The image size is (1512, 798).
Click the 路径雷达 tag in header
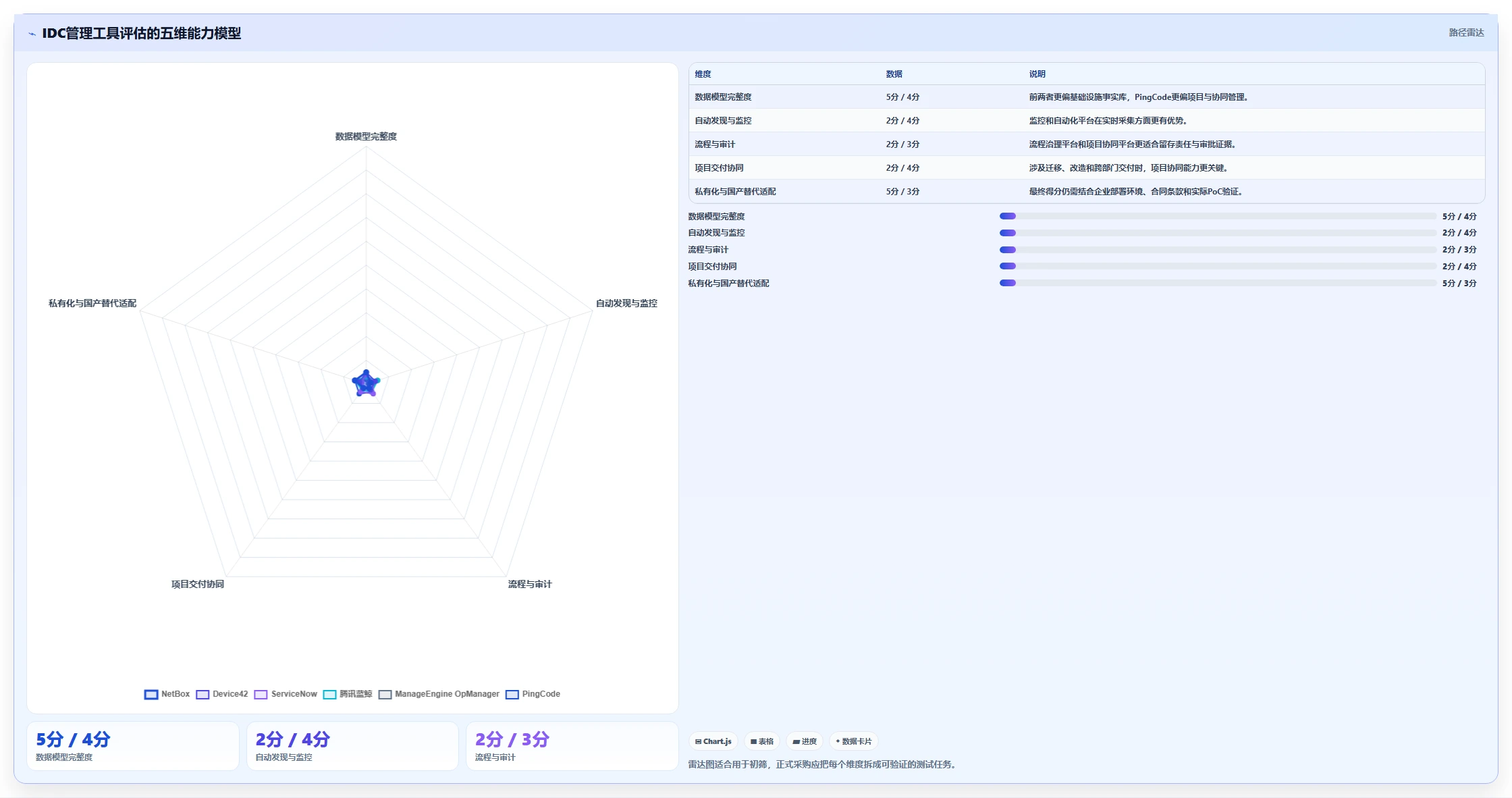(1466, 32)
